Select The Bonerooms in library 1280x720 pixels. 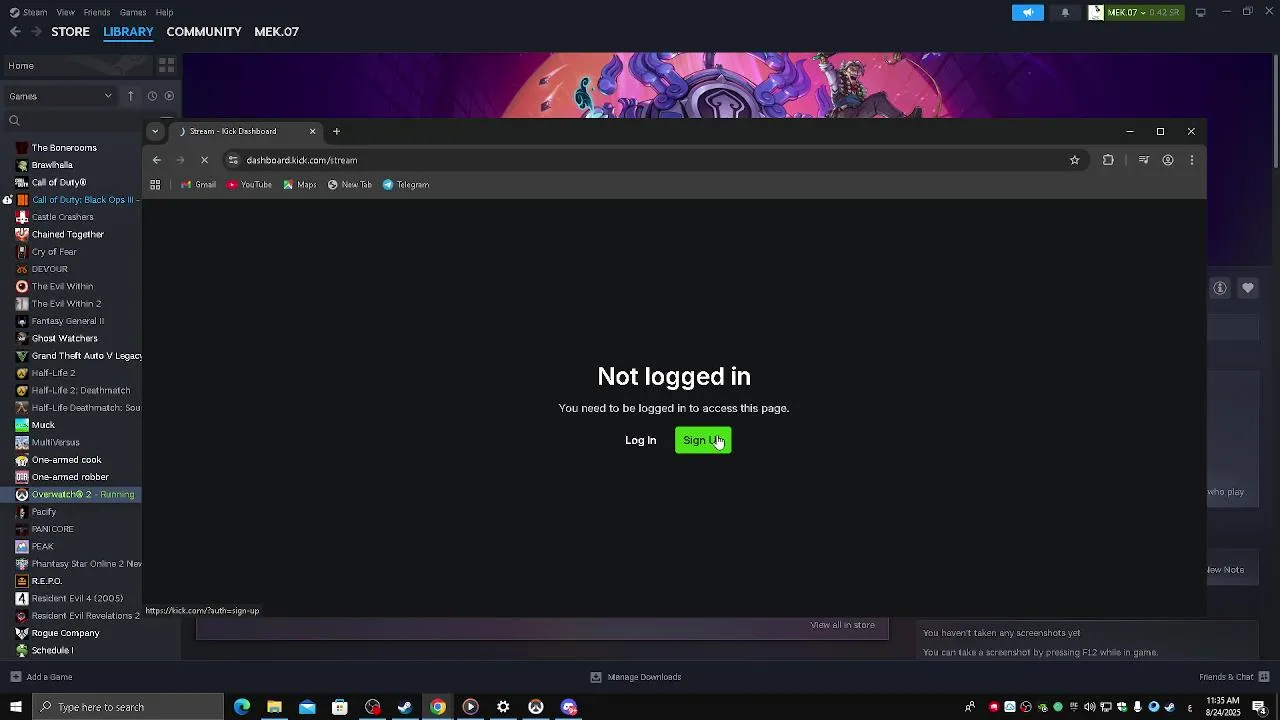(64, 148)
